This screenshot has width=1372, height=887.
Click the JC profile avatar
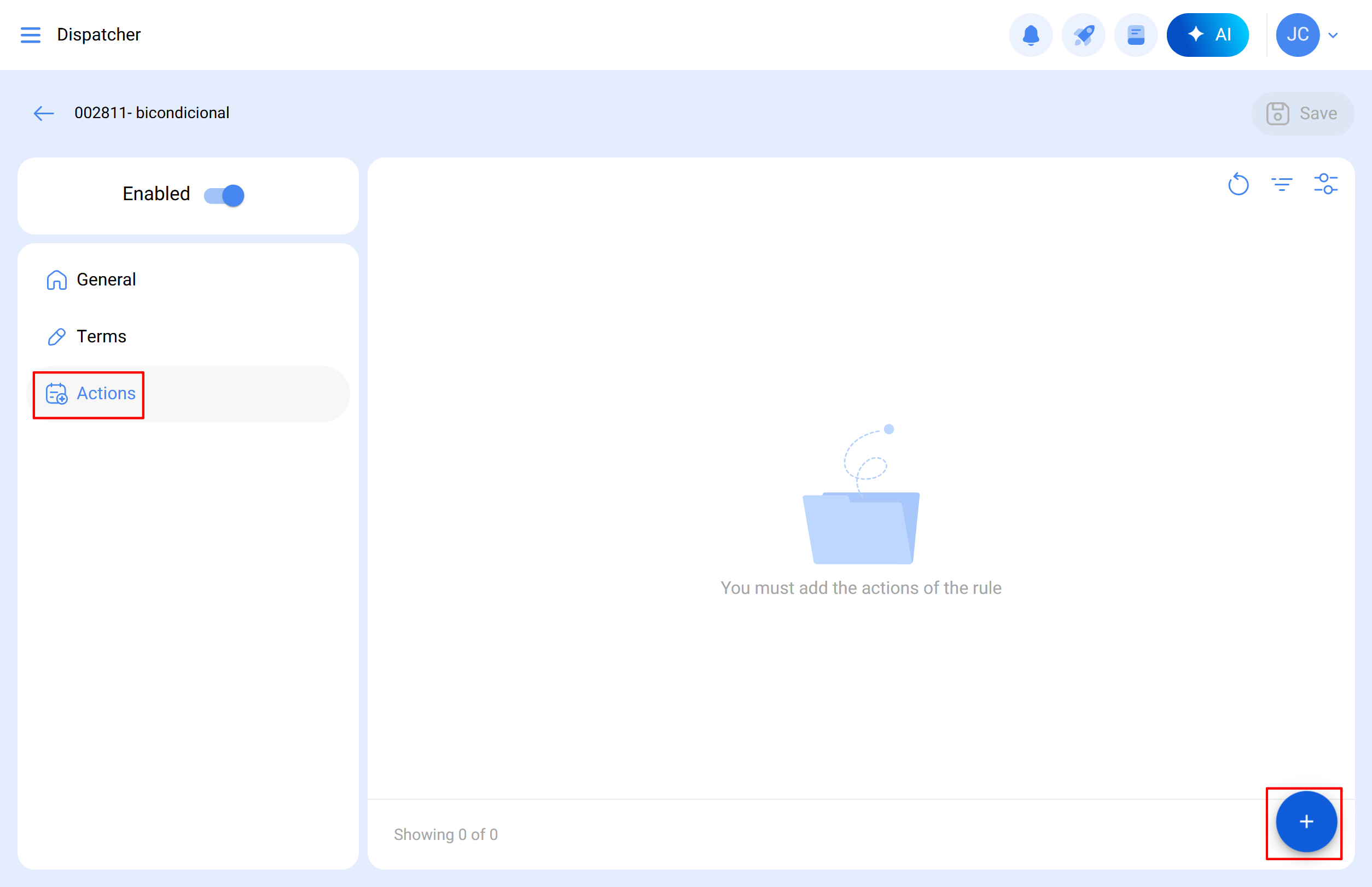(x=1297, y=34)
